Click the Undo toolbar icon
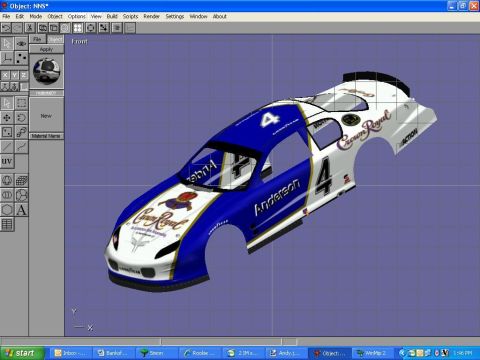 6,28
